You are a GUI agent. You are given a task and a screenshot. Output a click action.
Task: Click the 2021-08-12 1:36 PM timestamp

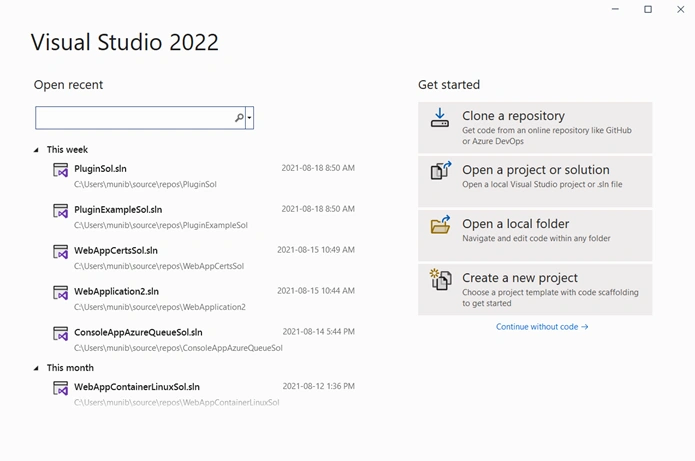click(319, 386)
